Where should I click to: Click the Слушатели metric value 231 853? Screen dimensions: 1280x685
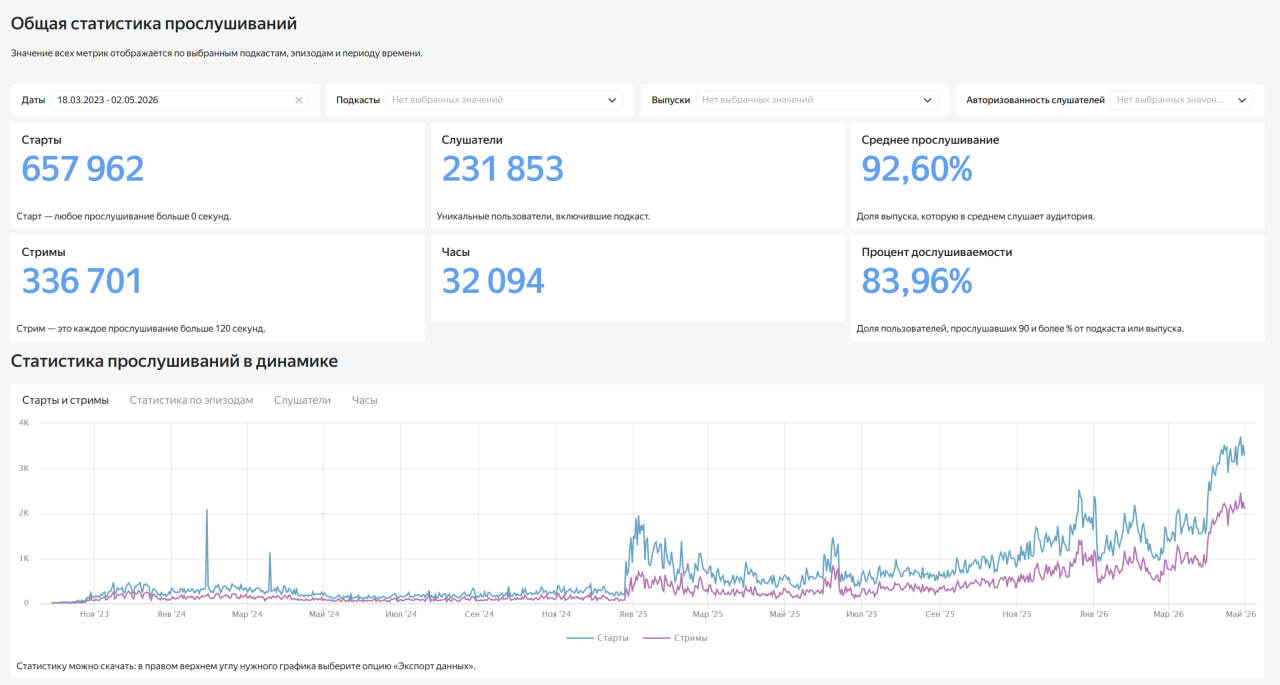[503, 169]
